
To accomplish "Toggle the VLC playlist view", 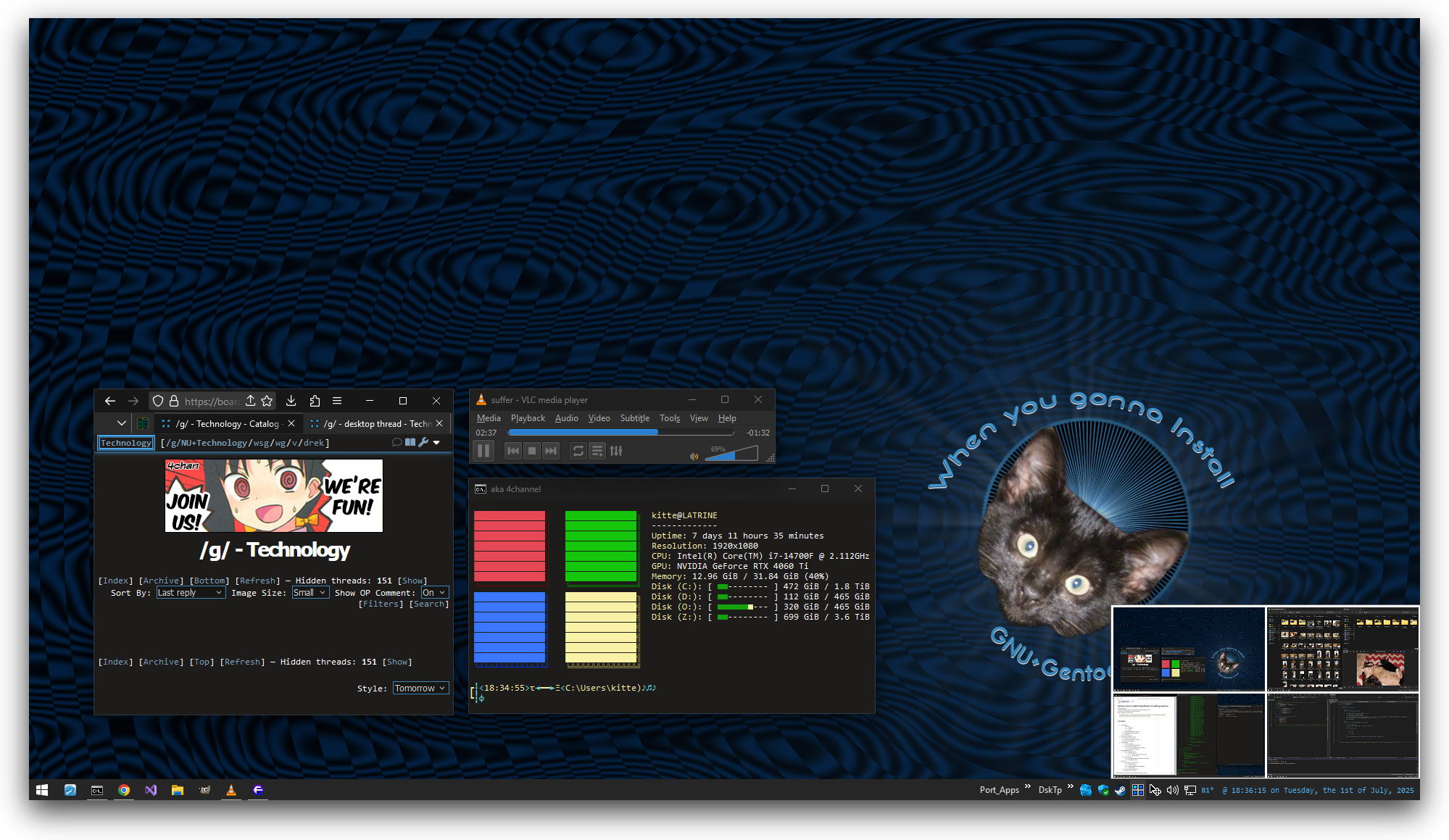I will [597, 451].
